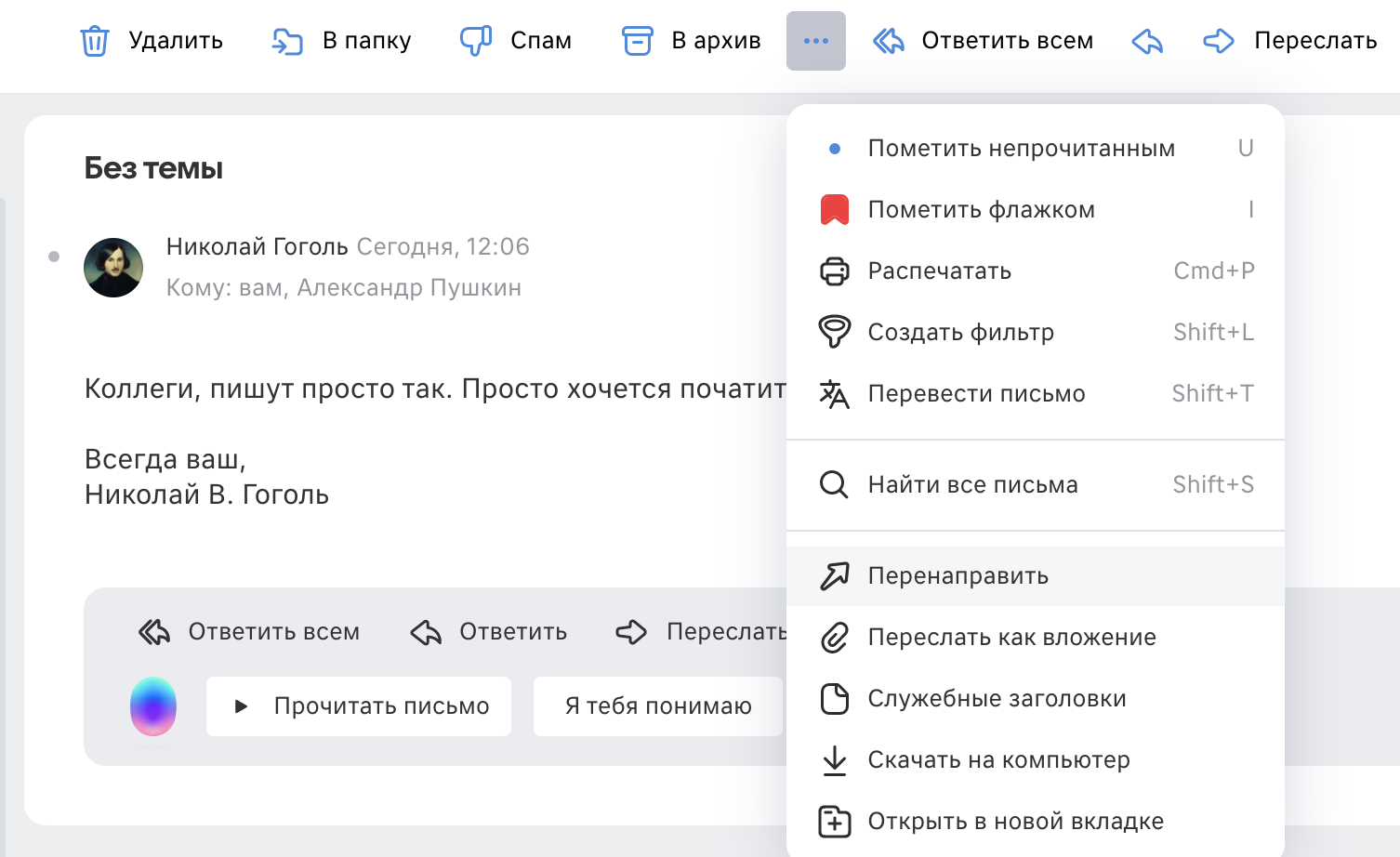1400x857 pixels.
Task: Click the Переслать button below the message
Action: (702, 632)
